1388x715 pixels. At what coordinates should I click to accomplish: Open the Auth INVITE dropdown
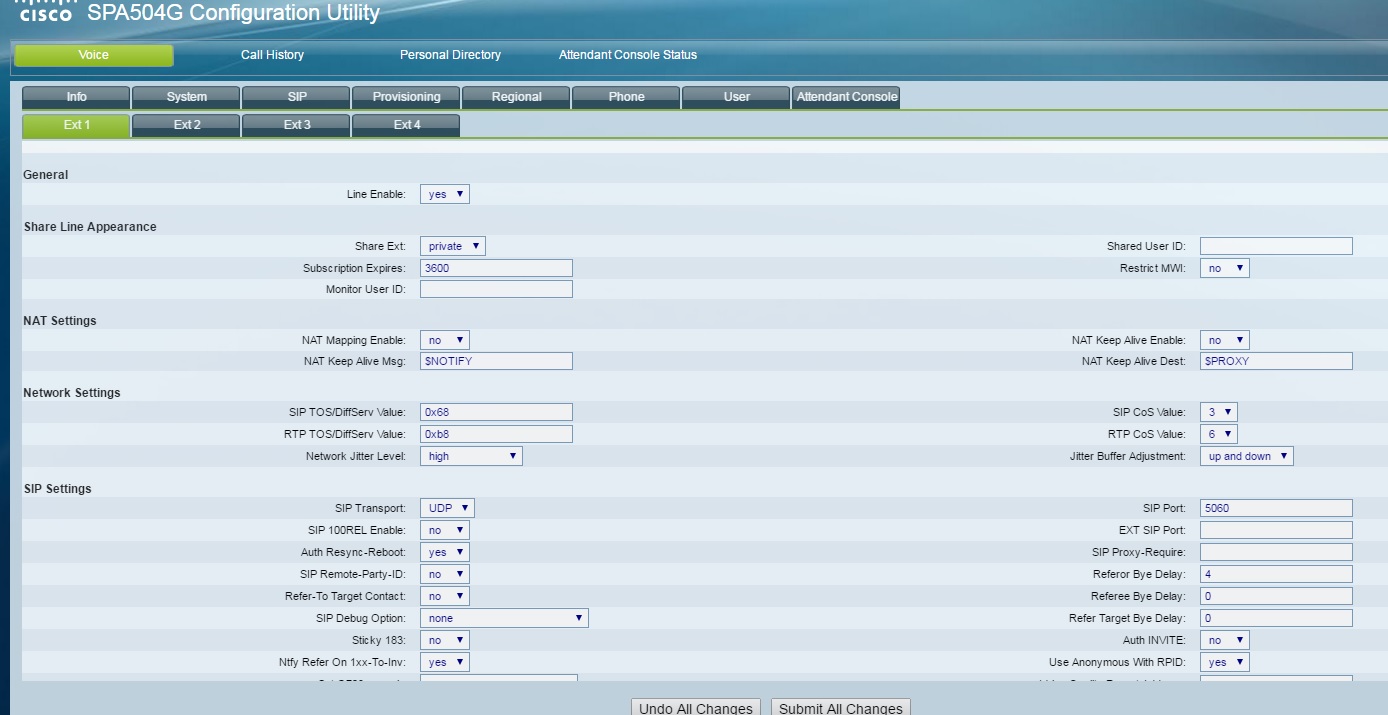pyautogui.click(x=1225, y=640)
